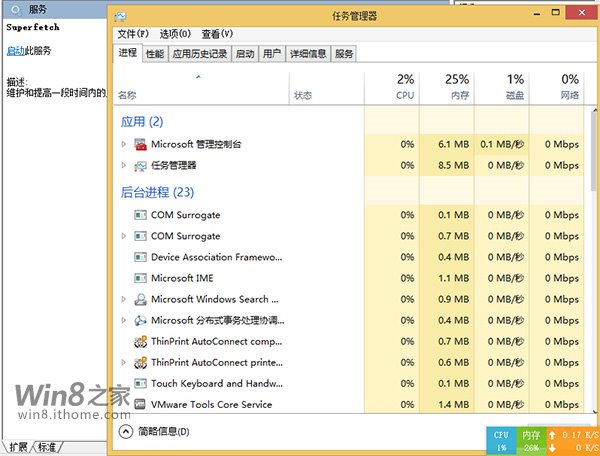Select the Microsoft IME row name
The height and width of the screenshot is (456, 600).
click(x=182, y=278)
